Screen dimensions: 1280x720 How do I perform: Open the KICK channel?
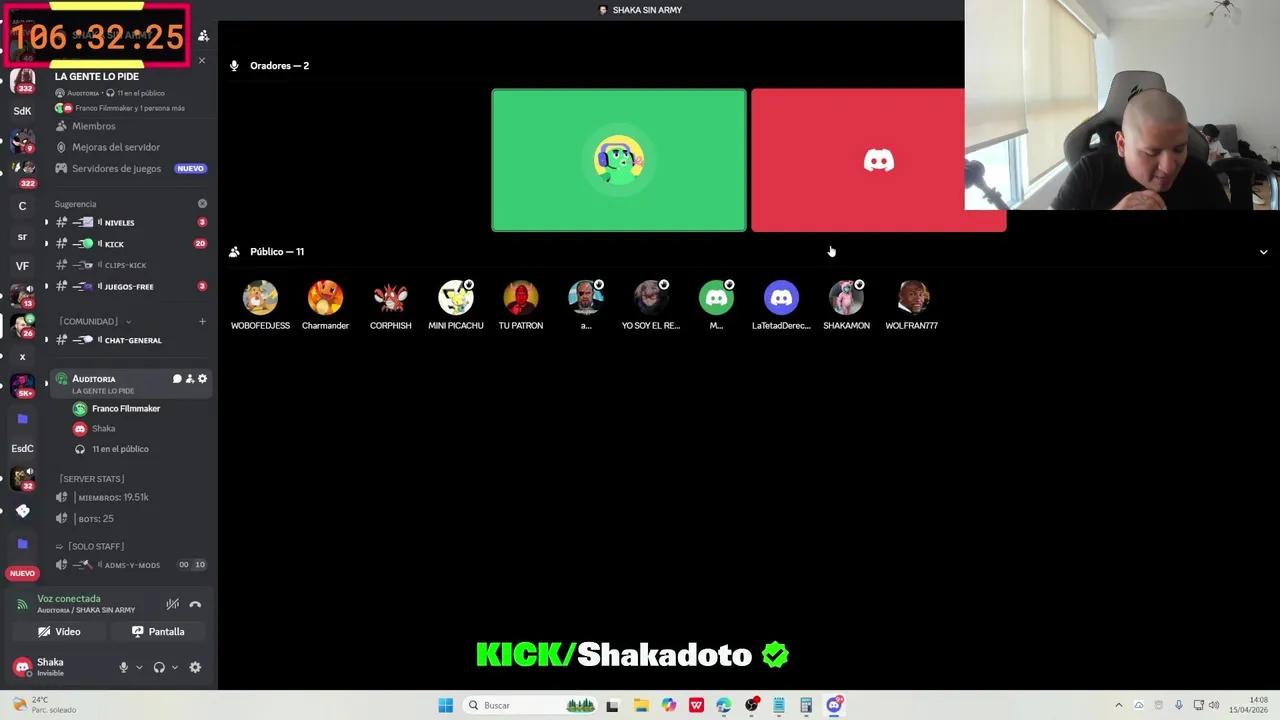pyautogui.click(x=130, y=244)
